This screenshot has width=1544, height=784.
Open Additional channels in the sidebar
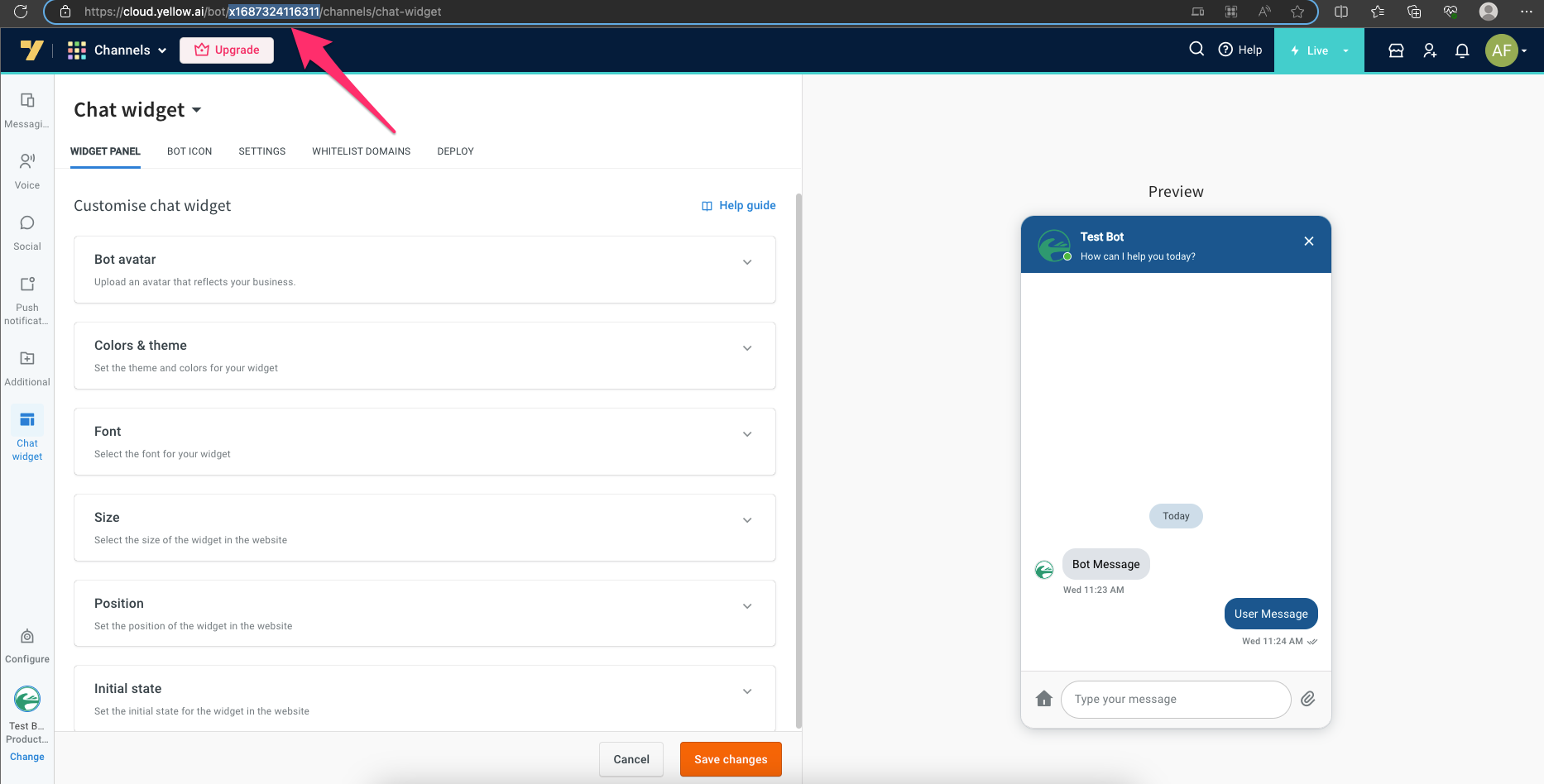pos(27,368)
